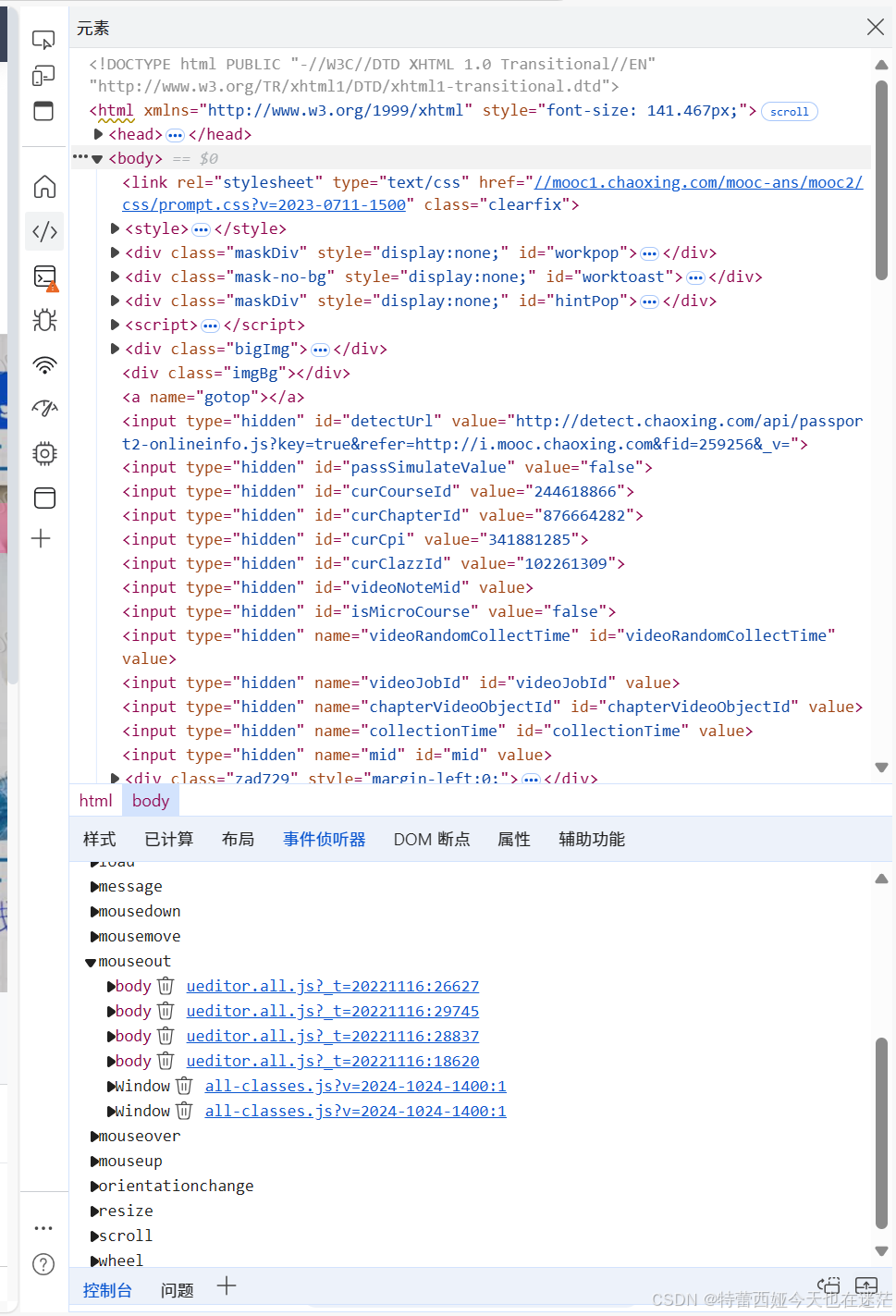896x1316 pixels.
Task: Click the toggle drawer panel icon
Action: click(x=43, y=111)
